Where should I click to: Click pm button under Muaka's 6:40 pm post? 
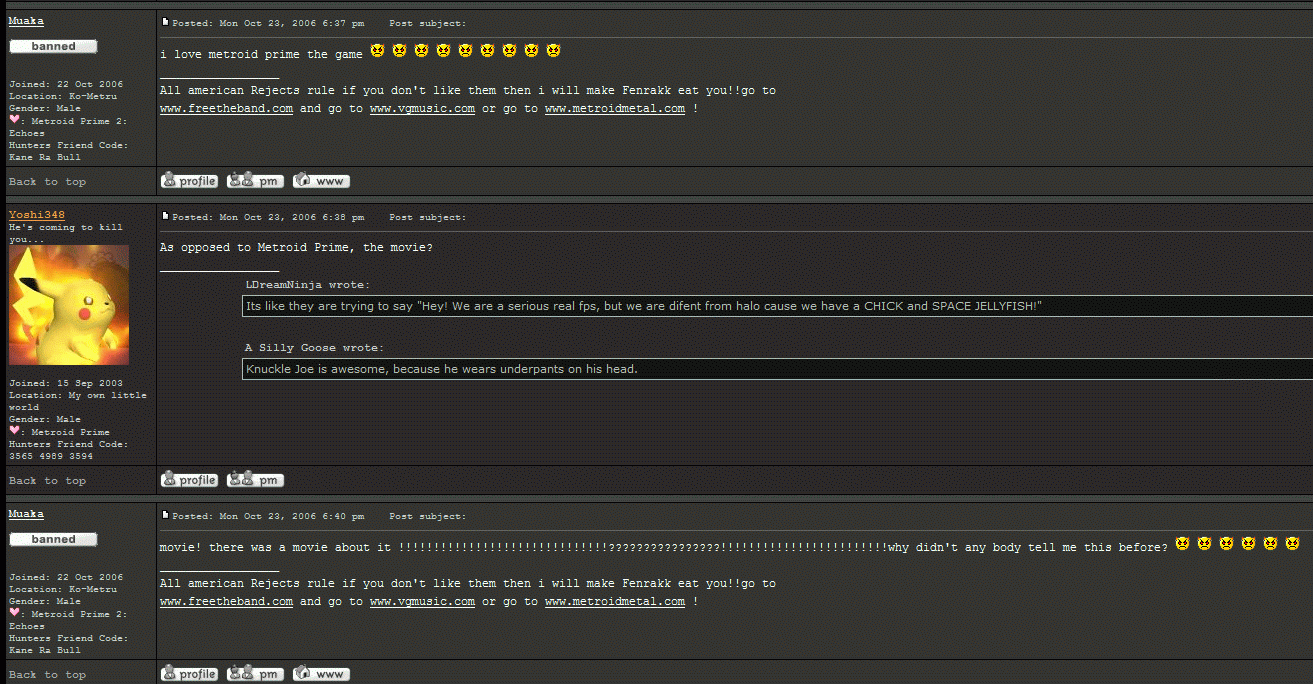pos(255,674)
